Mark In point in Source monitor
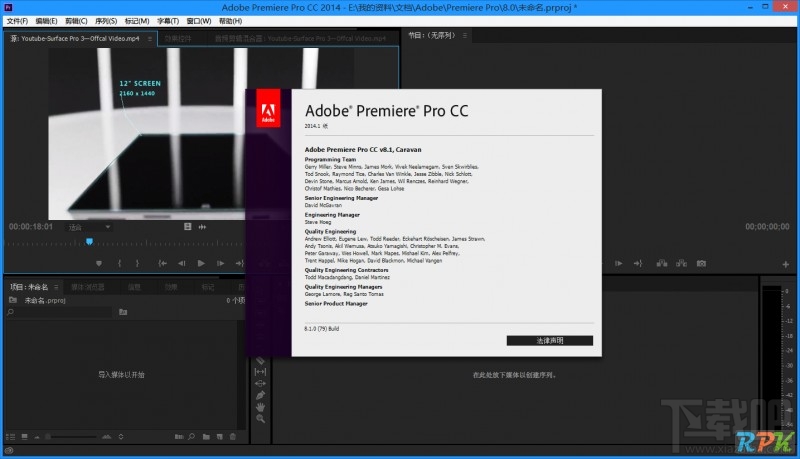The width and height of the screenshot is (800, 459). point(119,263)
